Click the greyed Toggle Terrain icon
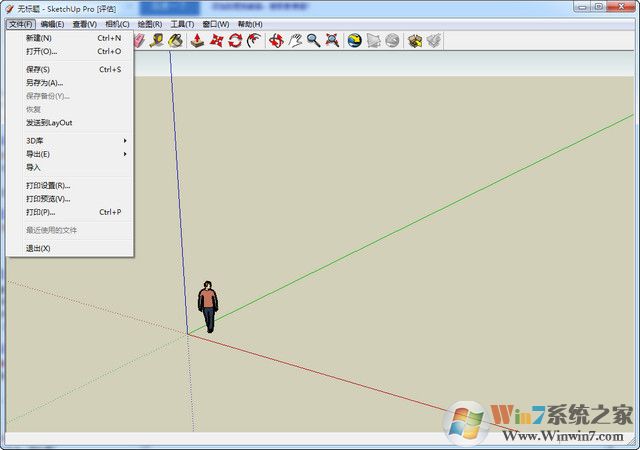The height and width of the screenshot is (450, 640). [373, 40]
